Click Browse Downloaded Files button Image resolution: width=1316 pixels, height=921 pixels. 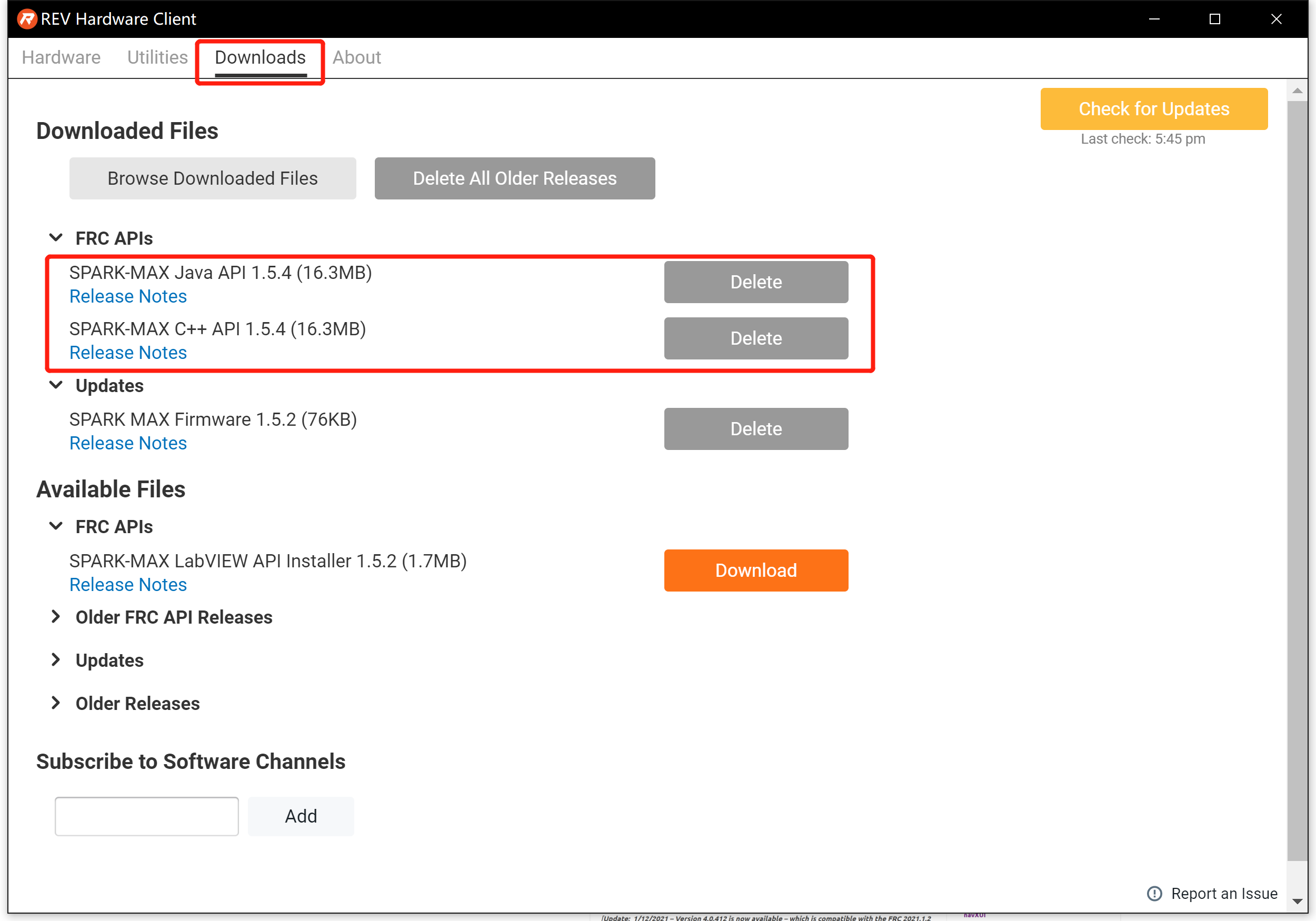pos(213,178)
